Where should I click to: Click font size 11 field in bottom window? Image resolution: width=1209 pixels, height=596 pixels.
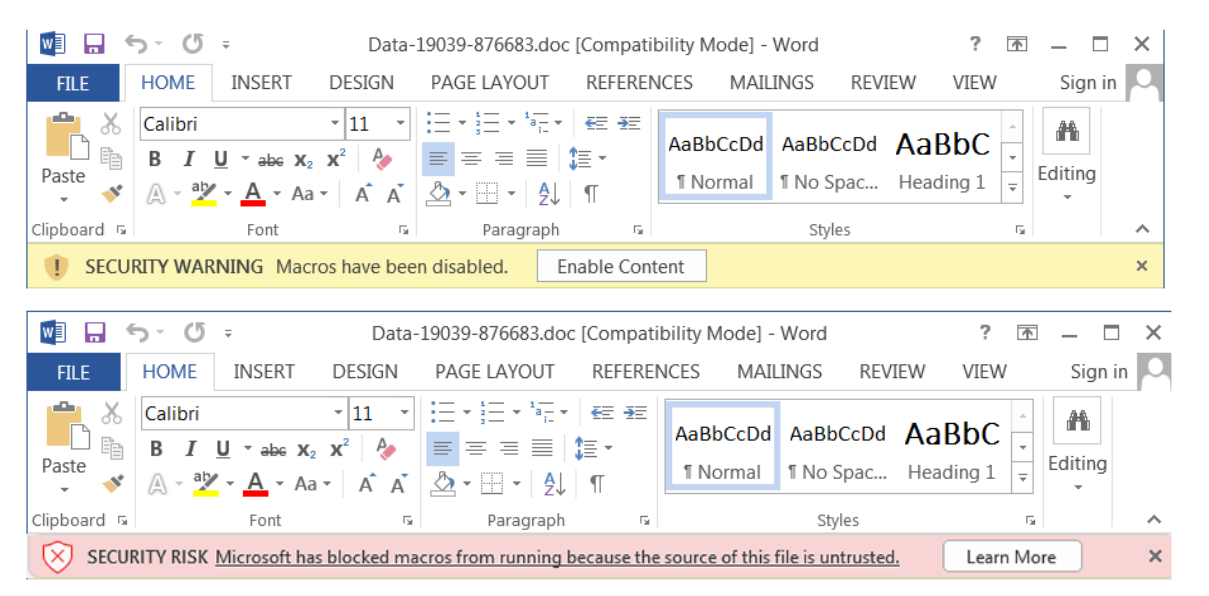click(371, 413)
